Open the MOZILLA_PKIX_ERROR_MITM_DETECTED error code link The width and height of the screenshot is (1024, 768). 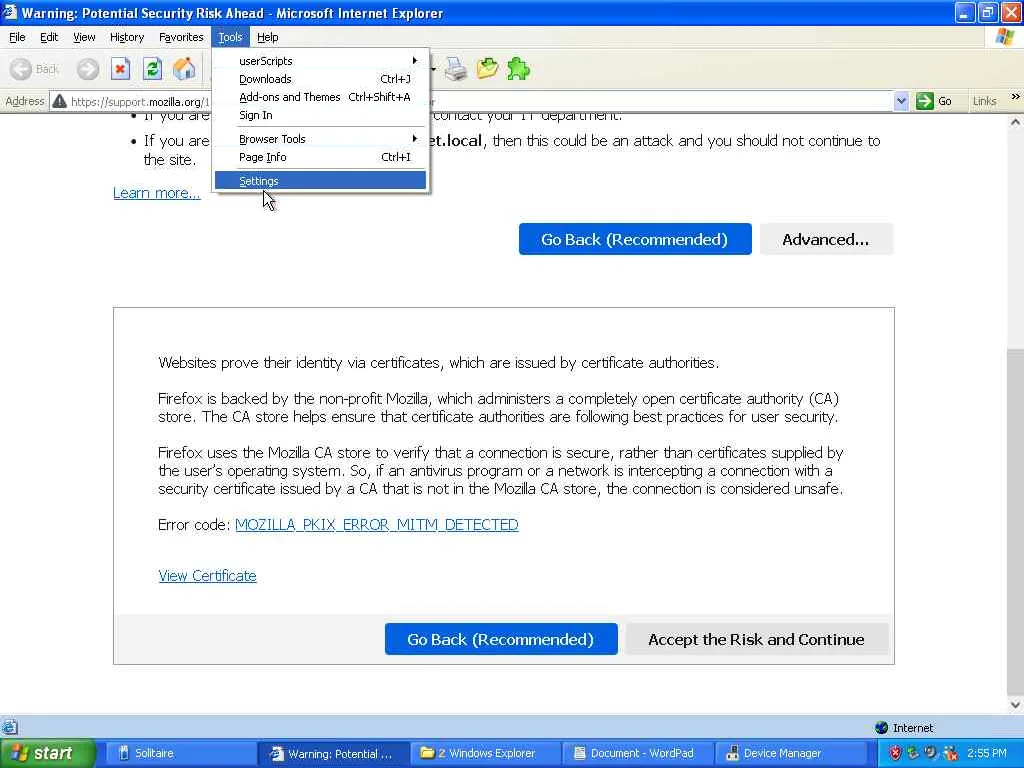[x=377, y=524]
